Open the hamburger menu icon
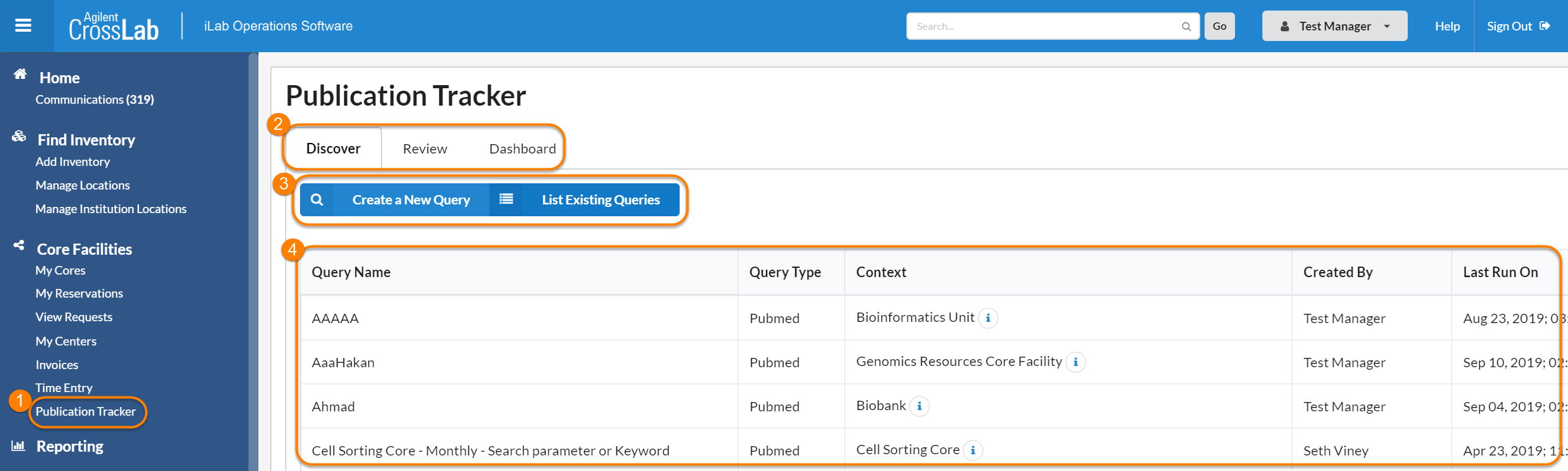Screen dimensions: 1568x471 coord(23,25)
